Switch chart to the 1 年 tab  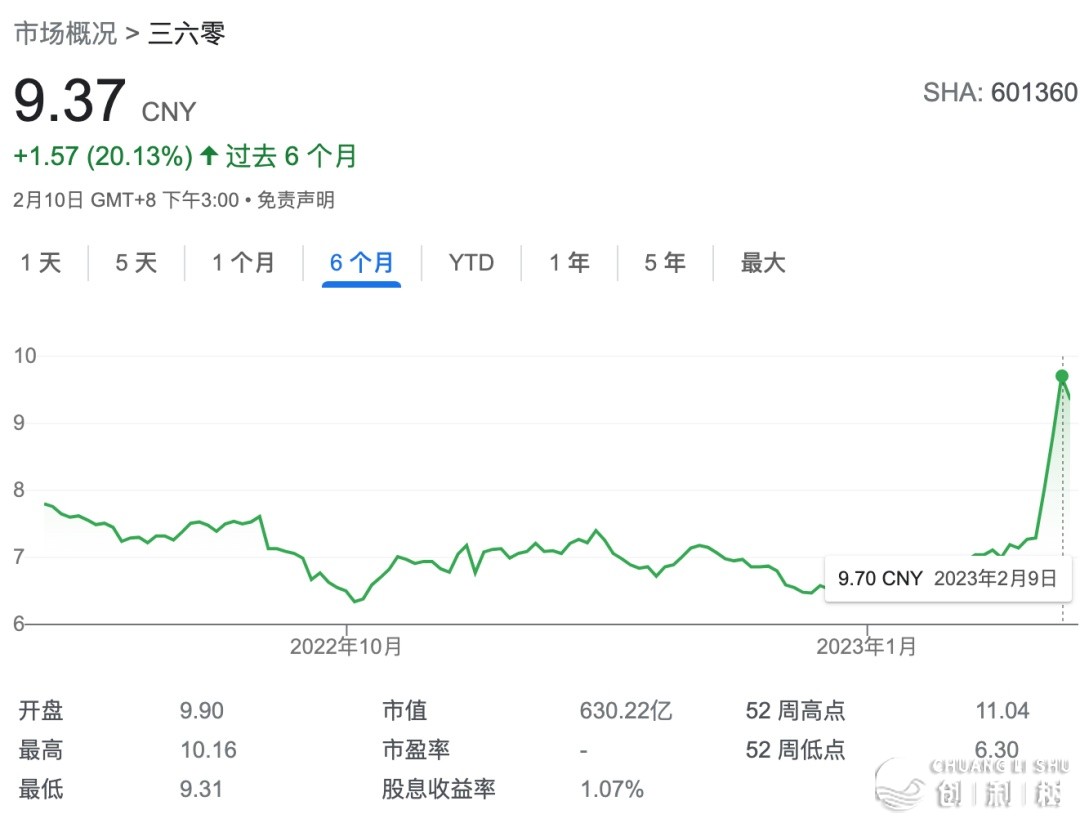pyautogui.click(x=569, y=263)
